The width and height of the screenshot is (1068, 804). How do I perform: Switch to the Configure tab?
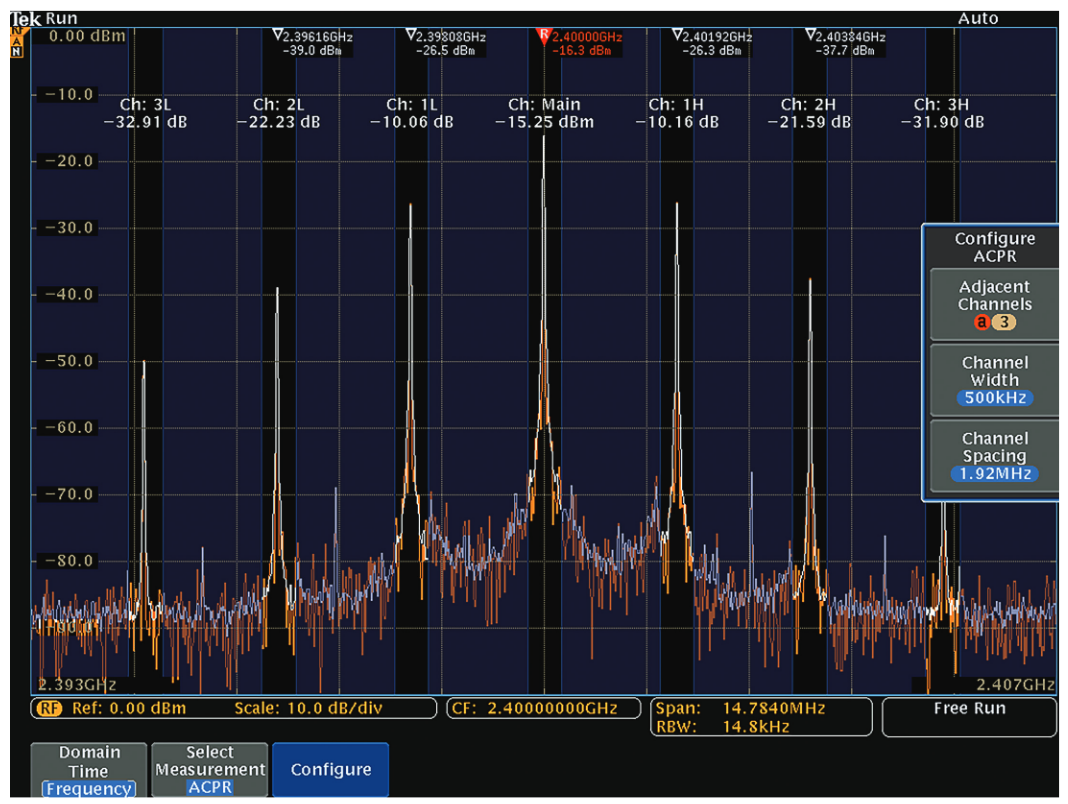coord(330,769)
